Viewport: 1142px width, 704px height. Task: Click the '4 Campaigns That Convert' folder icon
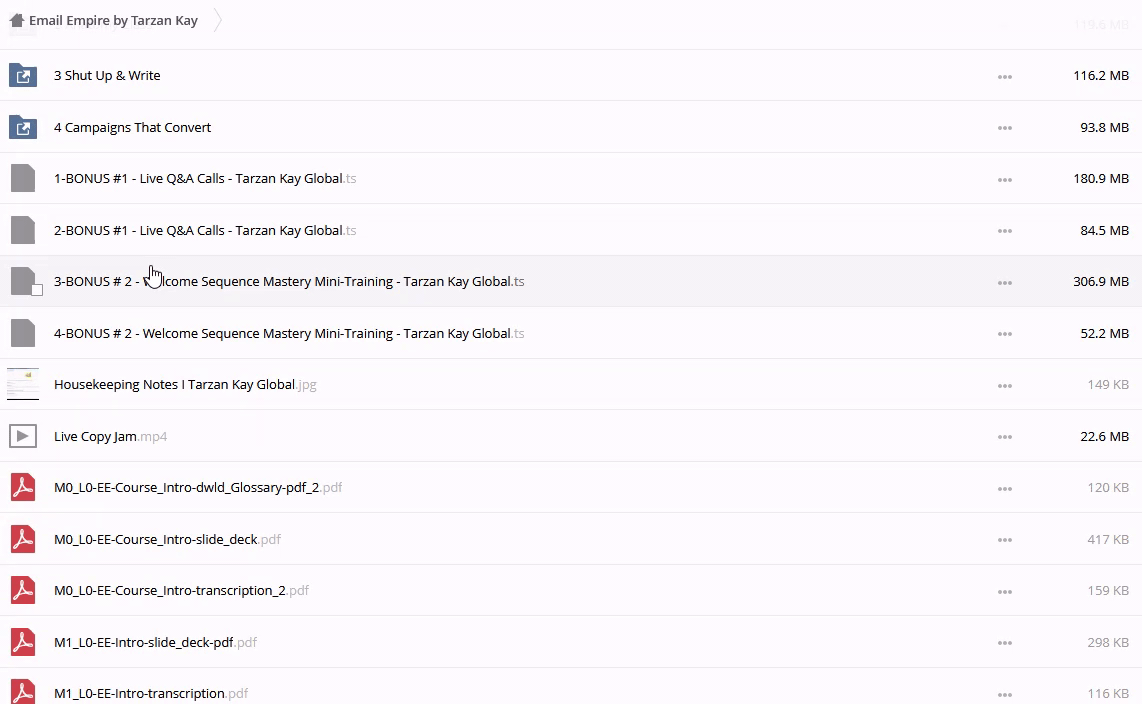[22, 127]
